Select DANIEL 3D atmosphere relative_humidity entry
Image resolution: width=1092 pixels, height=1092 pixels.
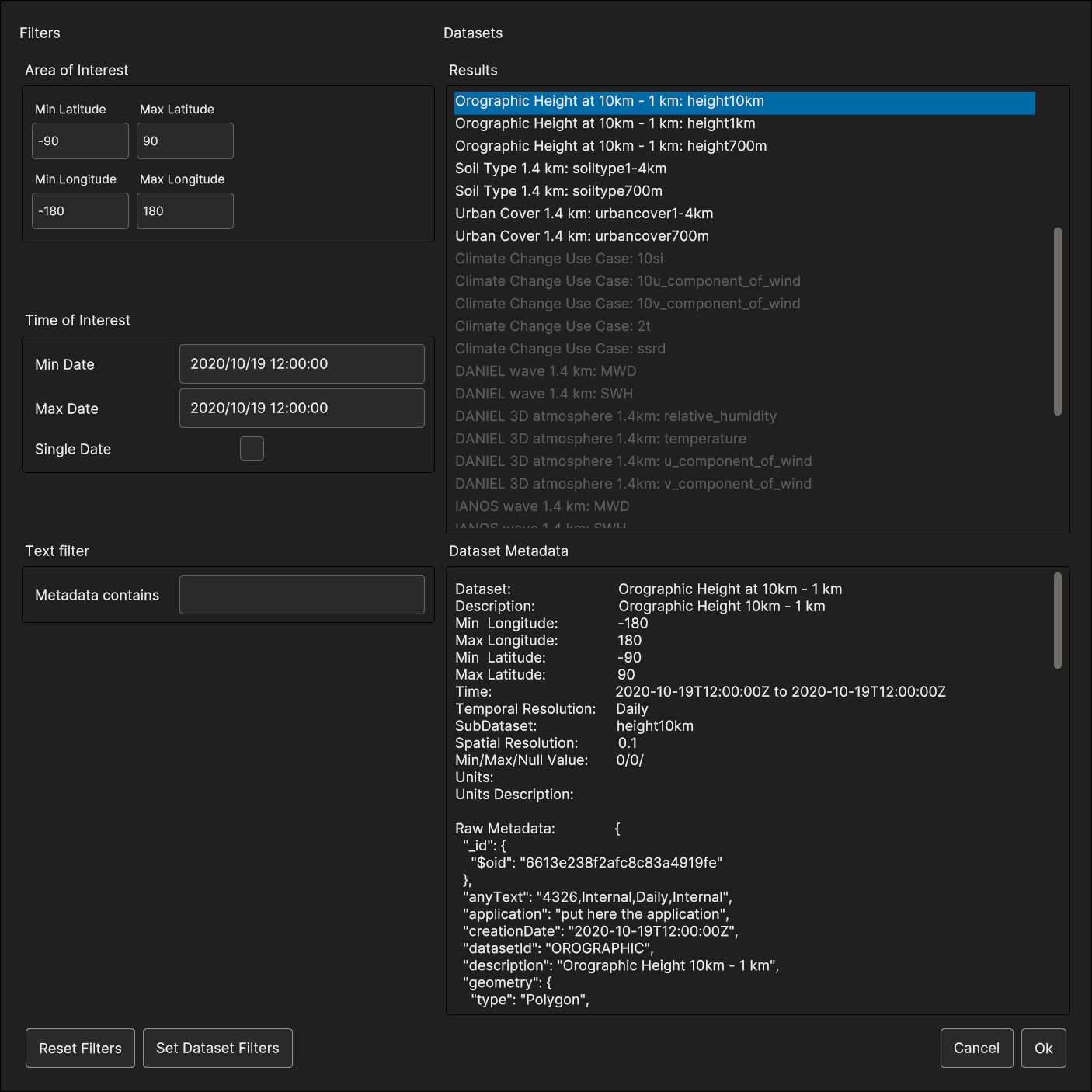coord(744,416)
